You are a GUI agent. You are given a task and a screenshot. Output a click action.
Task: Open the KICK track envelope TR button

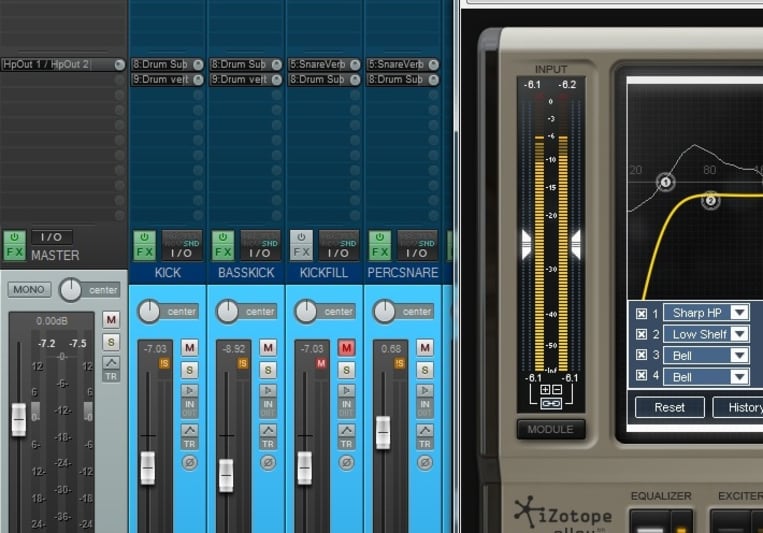coord(189,437)
